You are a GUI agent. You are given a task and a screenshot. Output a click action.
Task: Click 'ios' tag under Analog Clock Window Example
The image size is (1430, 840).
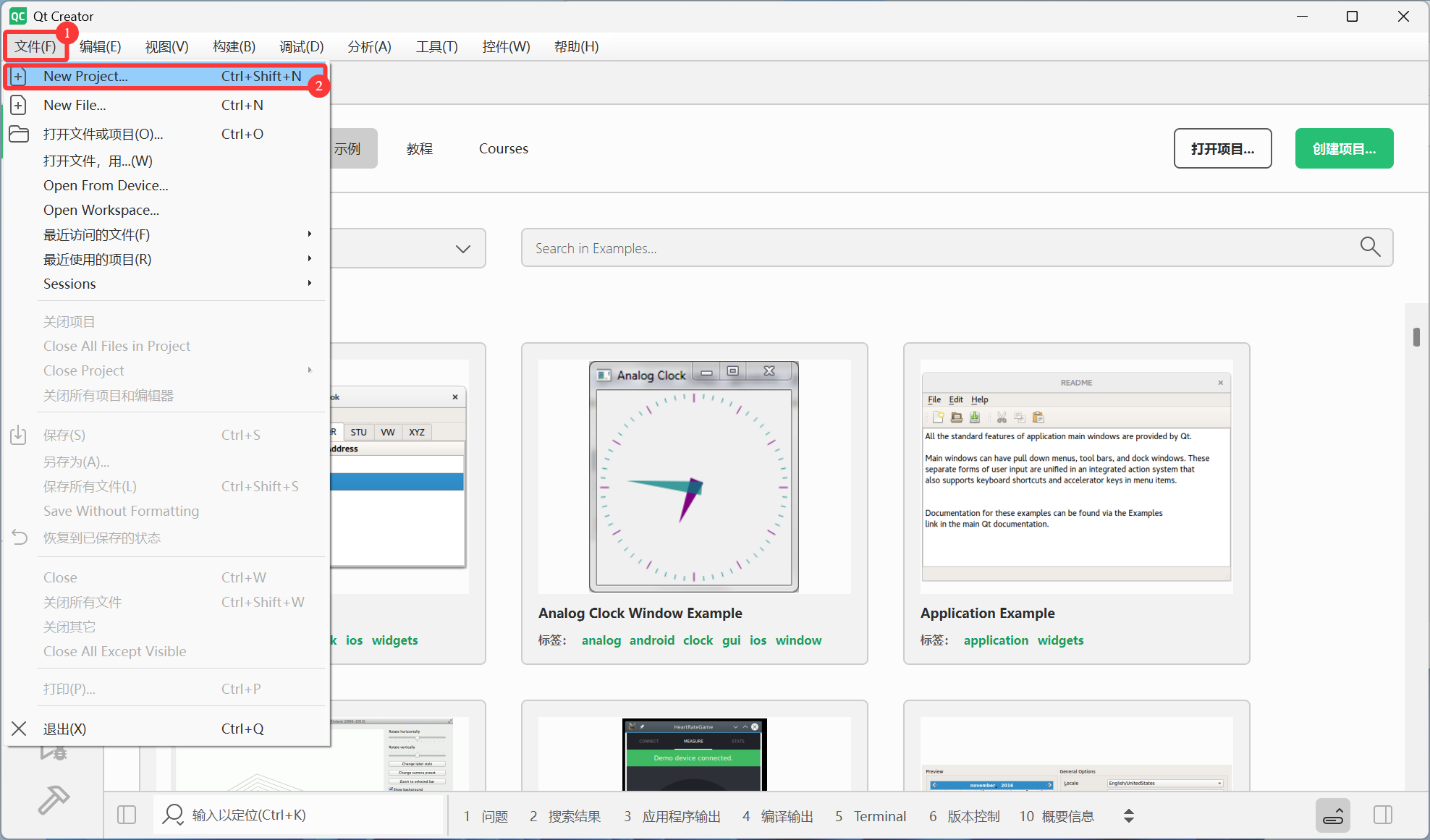758,640
